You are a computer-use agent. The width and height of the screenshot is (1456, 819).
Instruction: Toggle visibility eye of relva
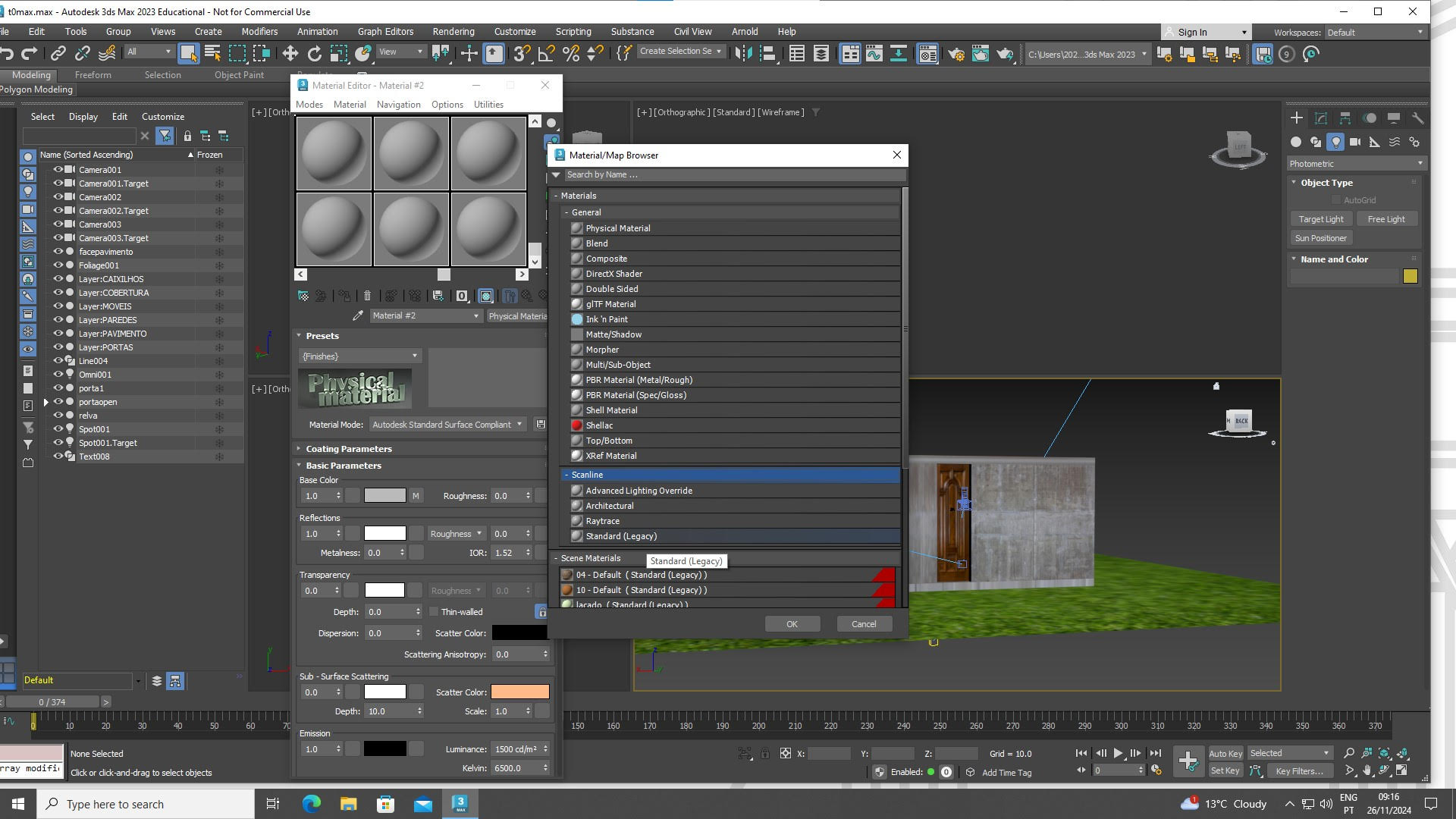click(58, 416)
